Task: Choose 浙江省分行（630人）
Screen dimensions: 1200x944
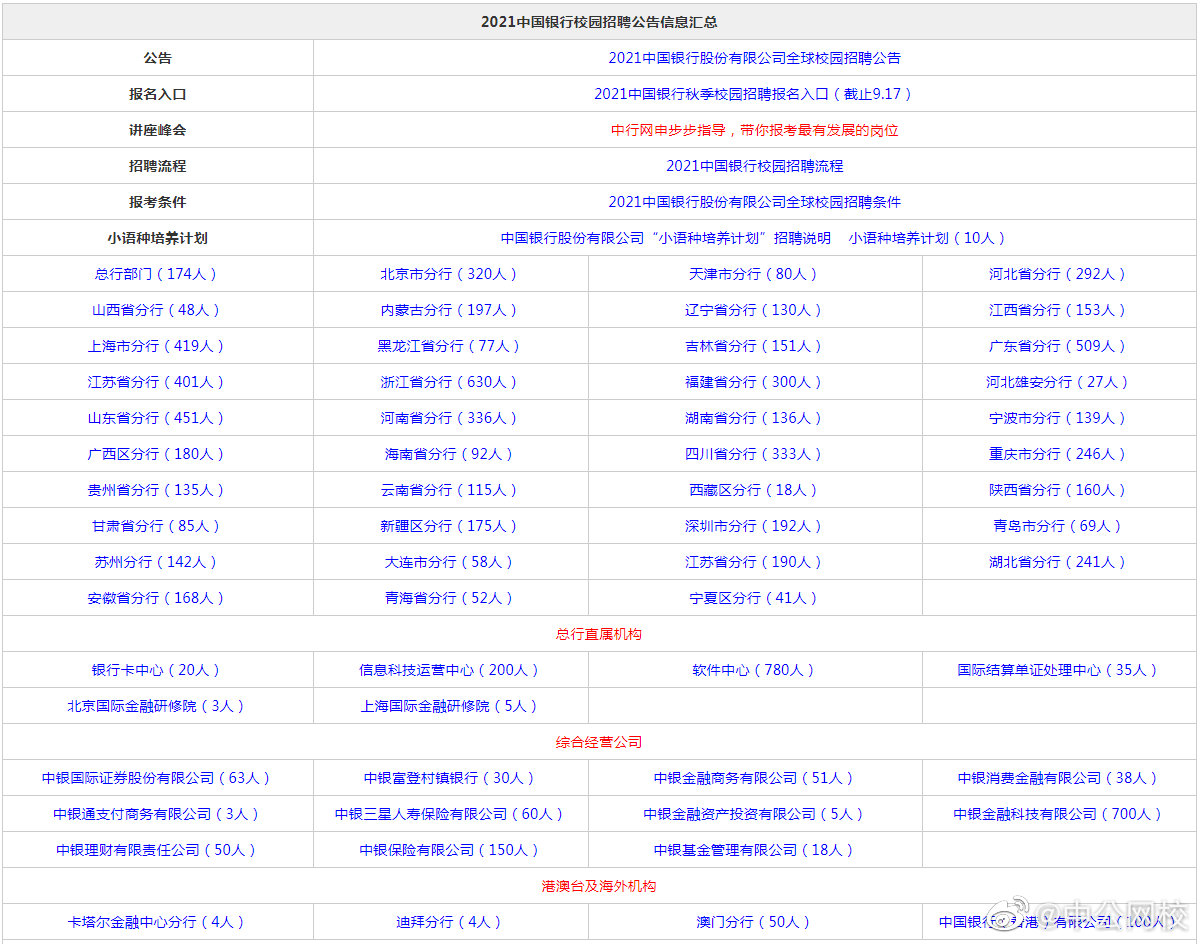Action: pos(449,382)
